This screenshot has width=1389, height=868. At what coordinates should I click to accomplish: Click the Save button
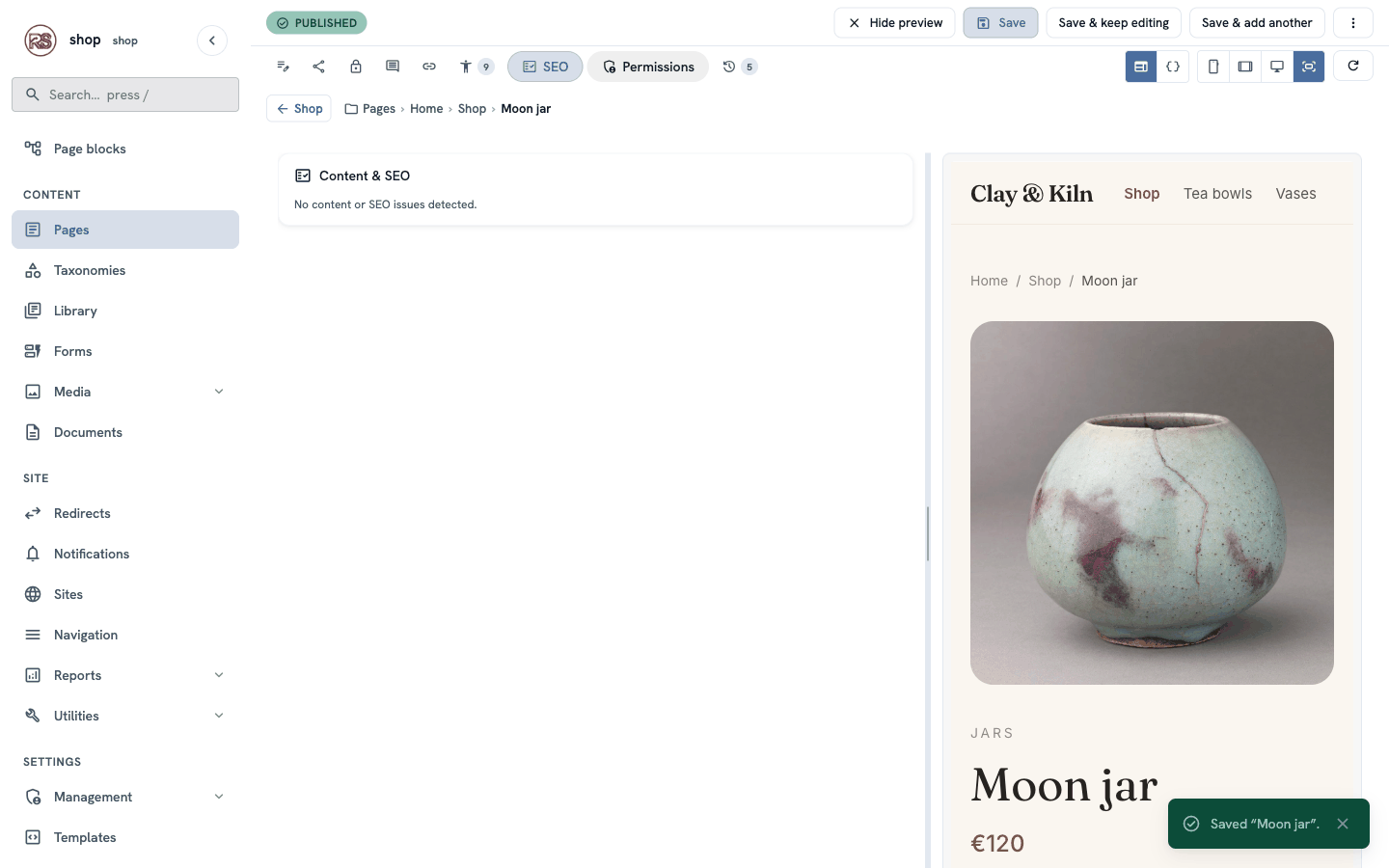click(x=1000, y=23)
